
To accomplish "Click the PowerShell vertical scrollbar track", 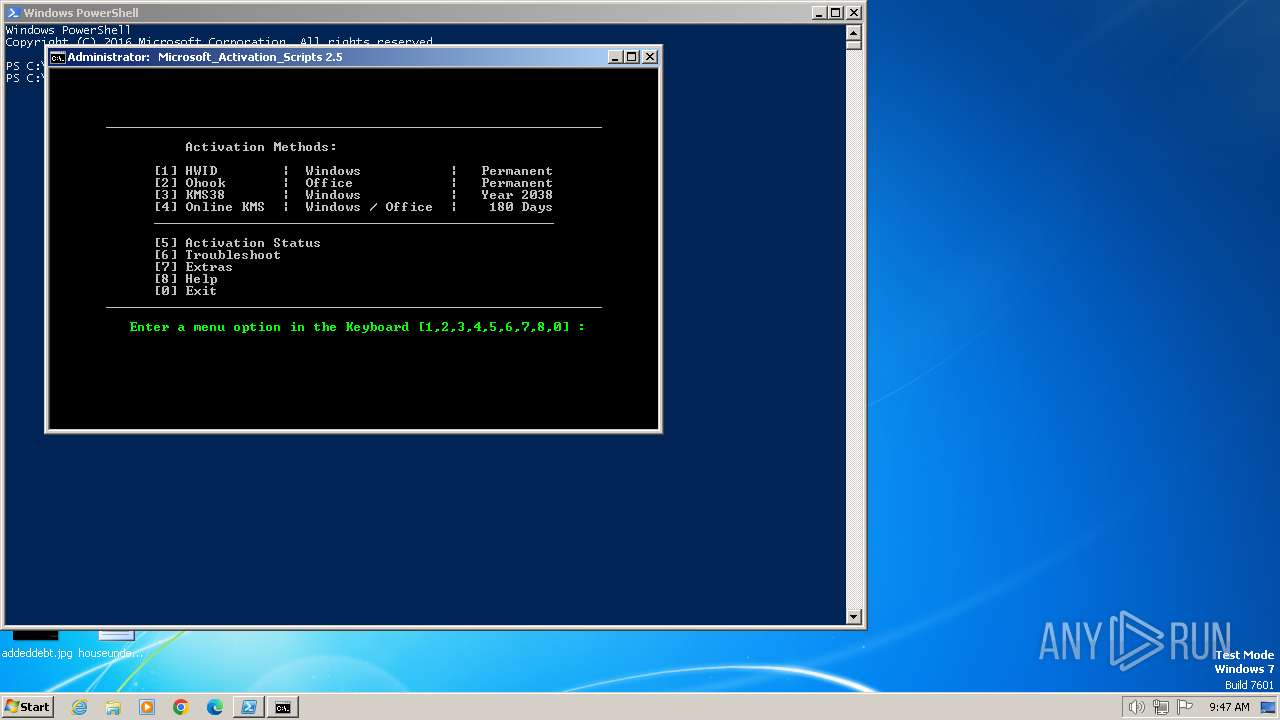I will 853,330.
